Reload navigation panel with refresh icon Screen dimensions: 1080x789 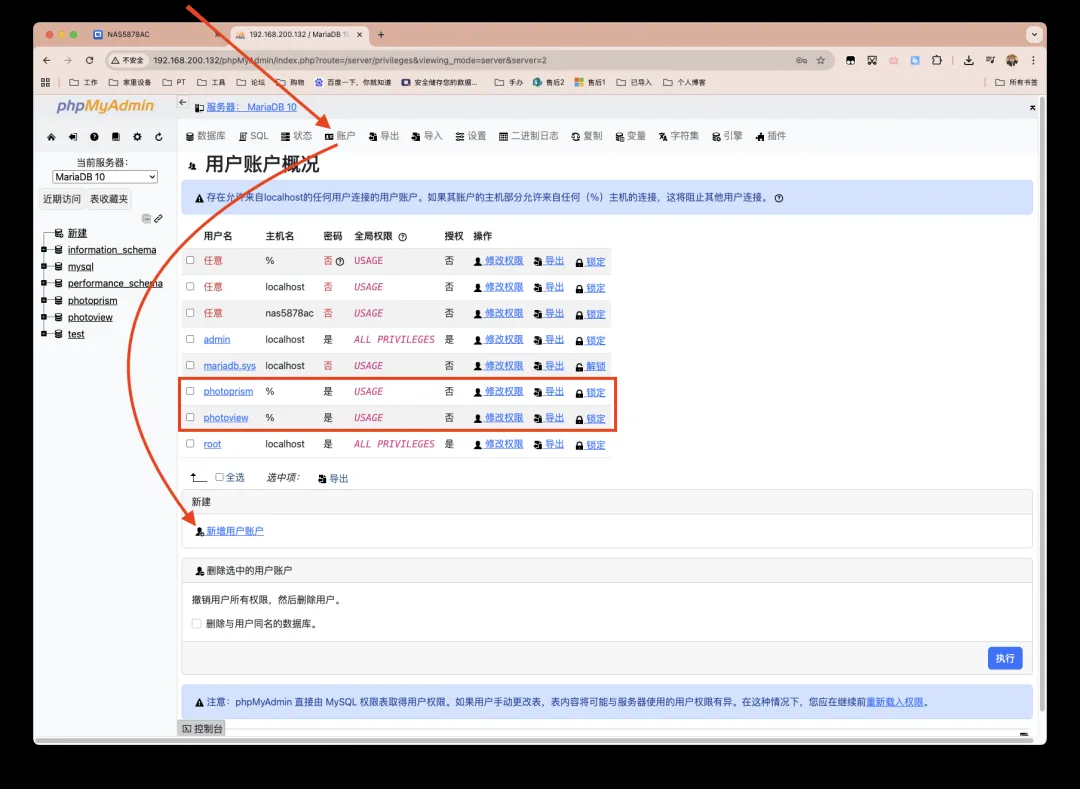pos(158,137)
